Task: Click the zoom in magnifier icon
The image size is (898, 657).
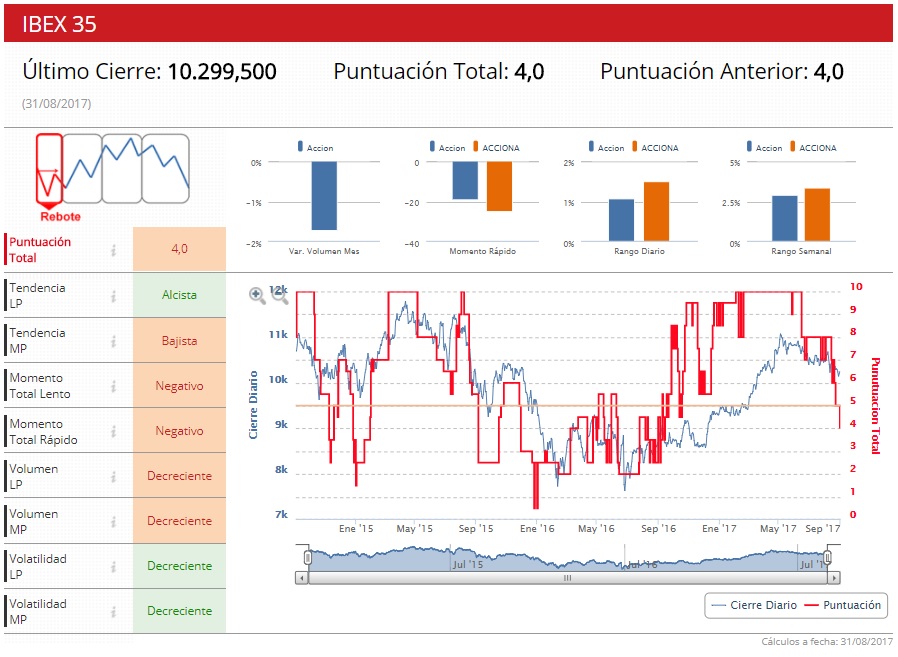Action: click(257, 296)
